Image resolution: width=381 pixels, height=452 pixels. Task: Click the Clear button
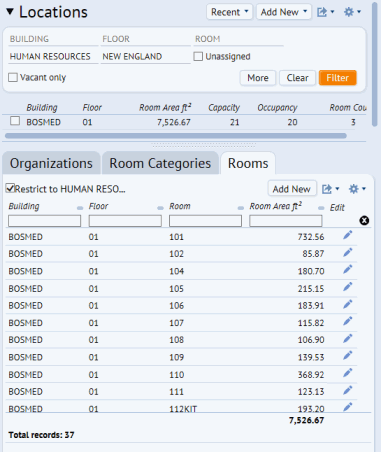[297, 78]
